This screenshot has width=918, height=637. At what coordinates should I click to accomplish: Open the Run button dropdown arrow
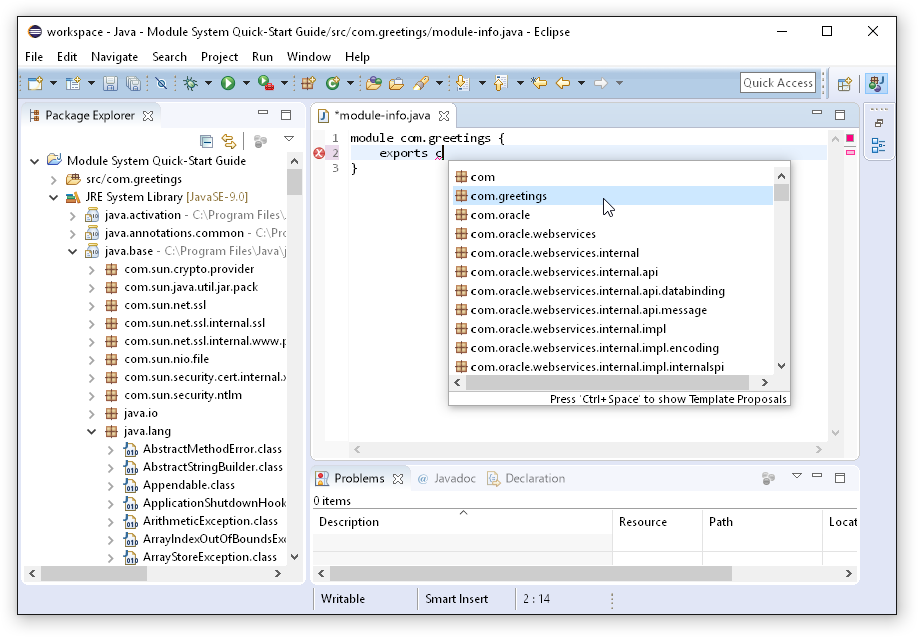pyautogui.click(x=244, y=84)
